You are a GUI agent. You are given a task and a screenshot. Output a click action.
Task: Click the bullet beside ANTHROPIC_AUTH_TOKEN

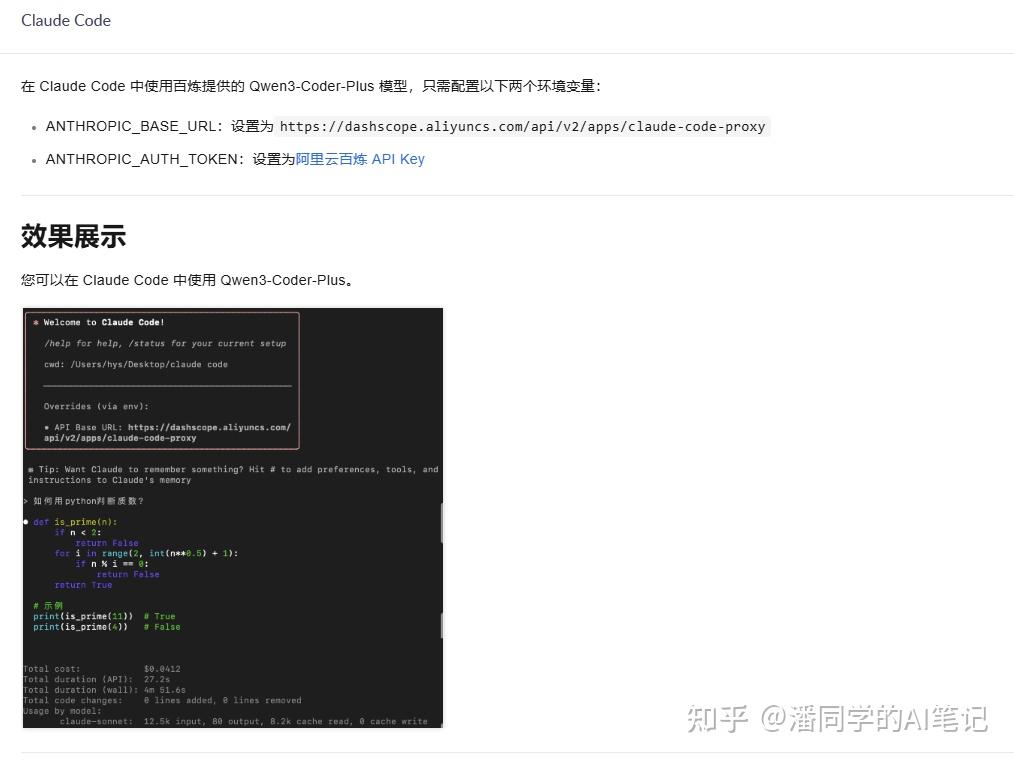(x=35, y=160)
